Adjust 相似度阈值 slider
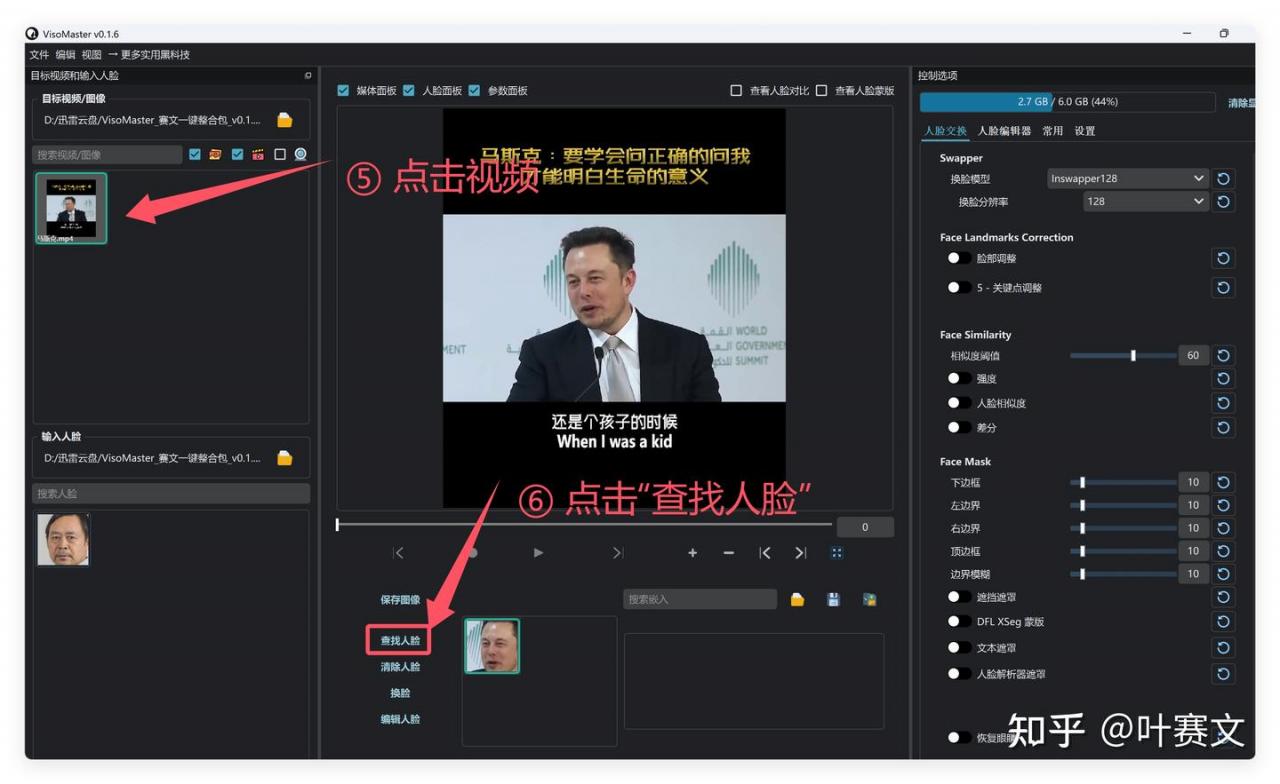Screen dimensions: 1280x784 tap(1122, 355)
